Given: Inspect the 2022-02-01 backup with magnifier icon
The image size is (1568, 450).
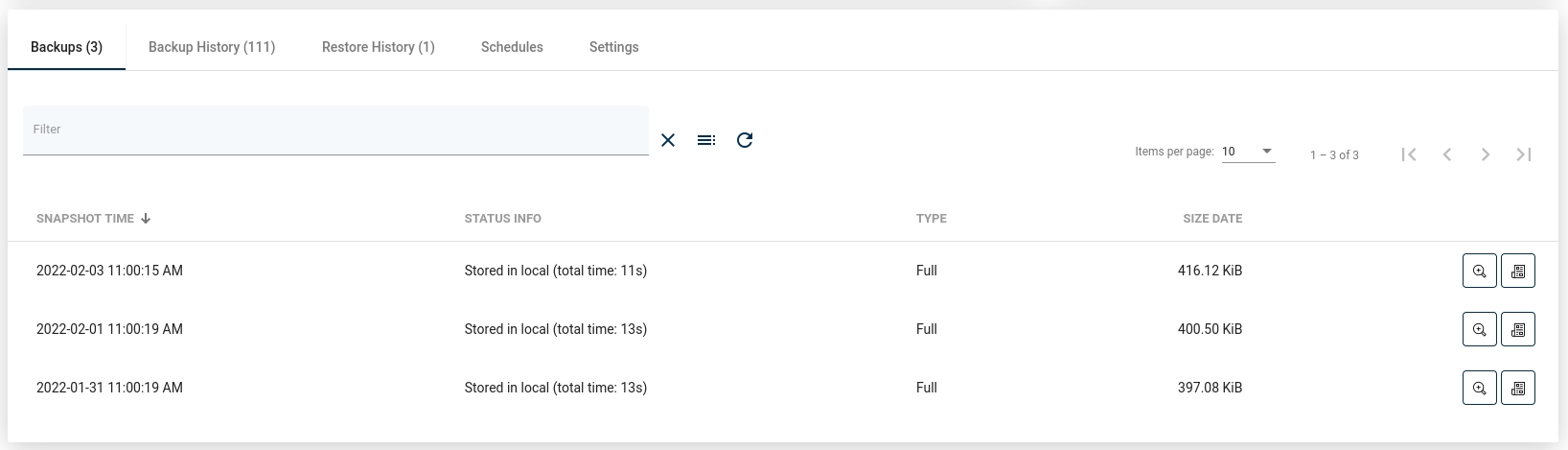Looking at the screenshot, I should (1480, 329).
